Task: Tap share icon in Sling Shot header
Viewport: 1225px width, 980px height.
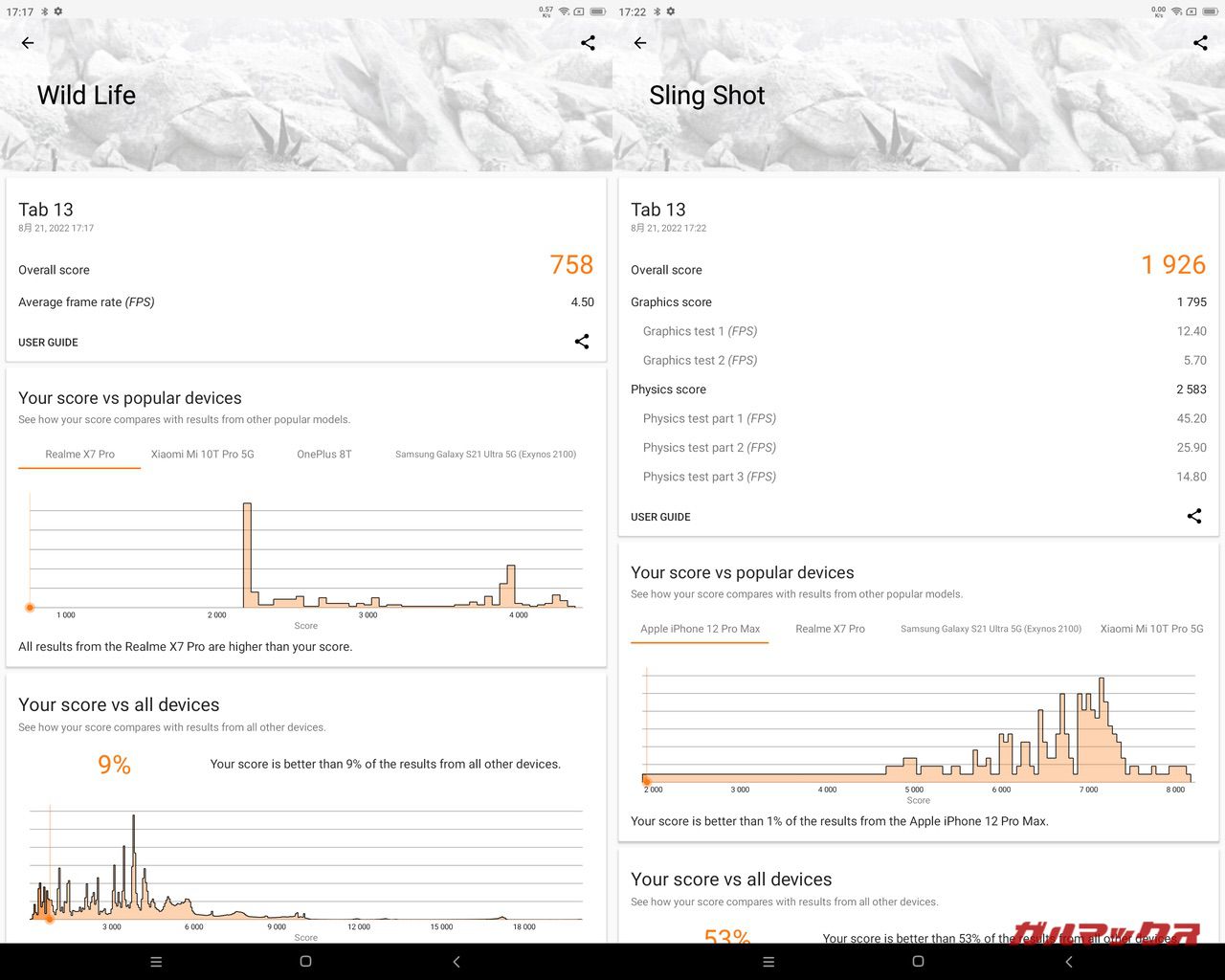Action: pyautogui.click(x=1200, y=43)
